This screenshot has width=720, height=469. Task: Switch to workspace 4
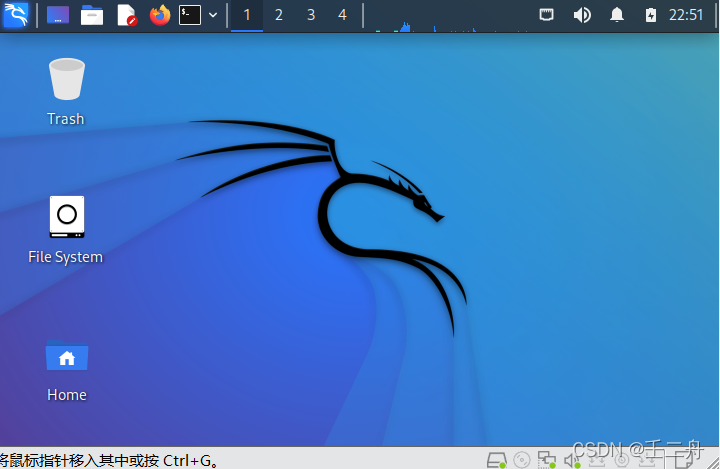342,15
